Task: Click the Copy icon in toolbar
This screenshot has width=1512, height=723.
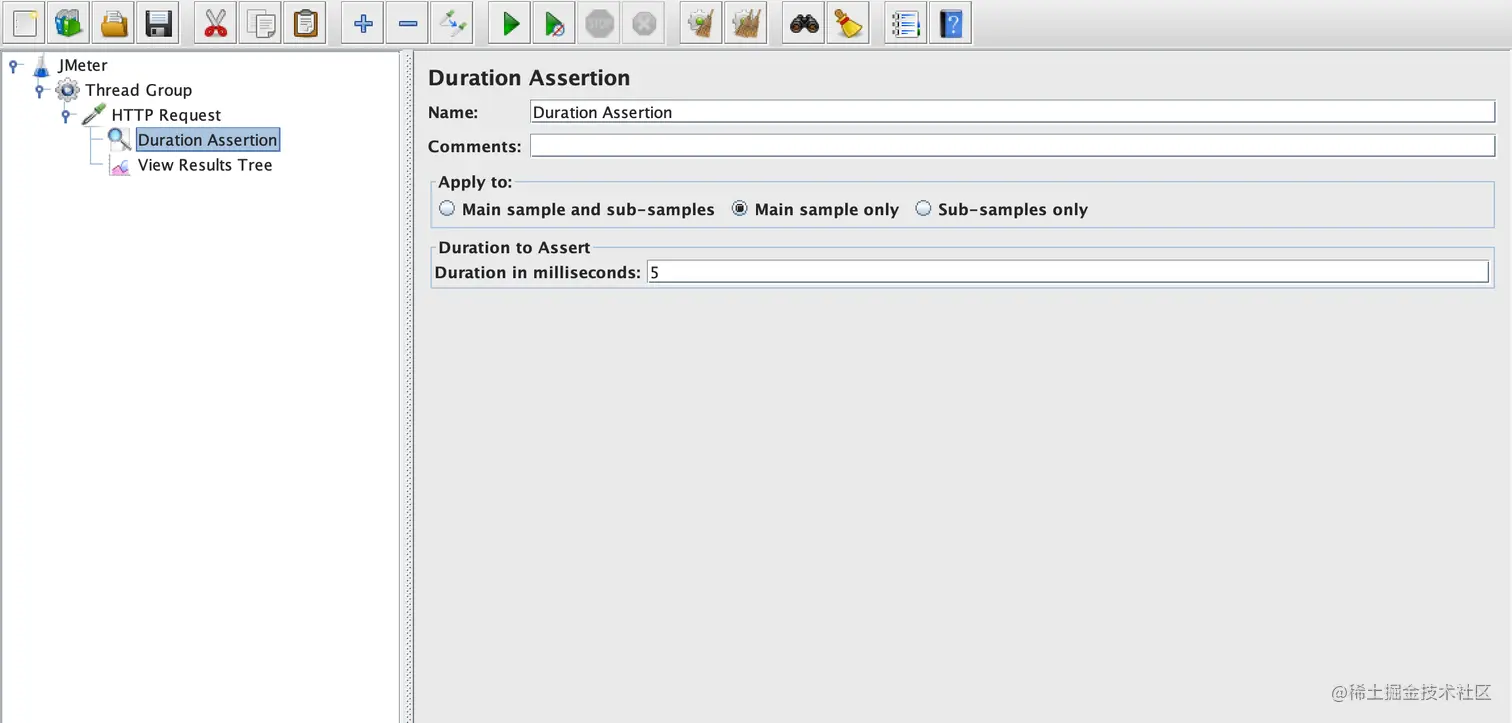Action: 261,23
